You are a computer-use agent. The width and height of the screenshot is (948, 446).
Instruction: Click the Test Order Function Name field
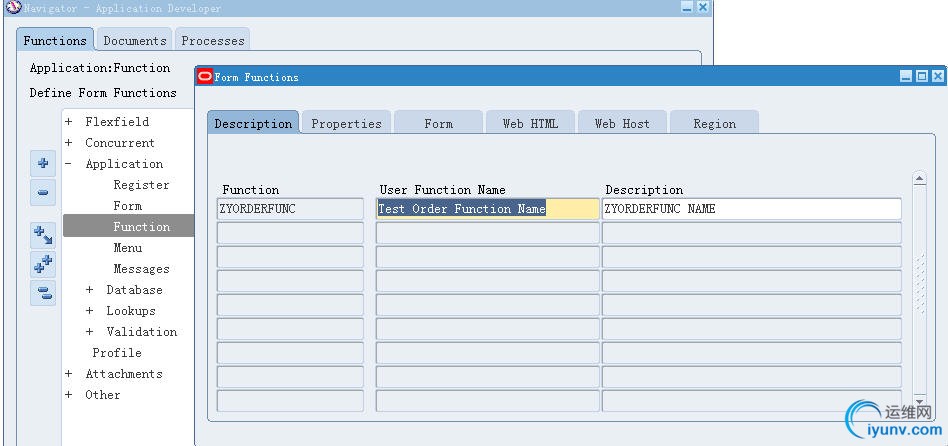(487, 209)
